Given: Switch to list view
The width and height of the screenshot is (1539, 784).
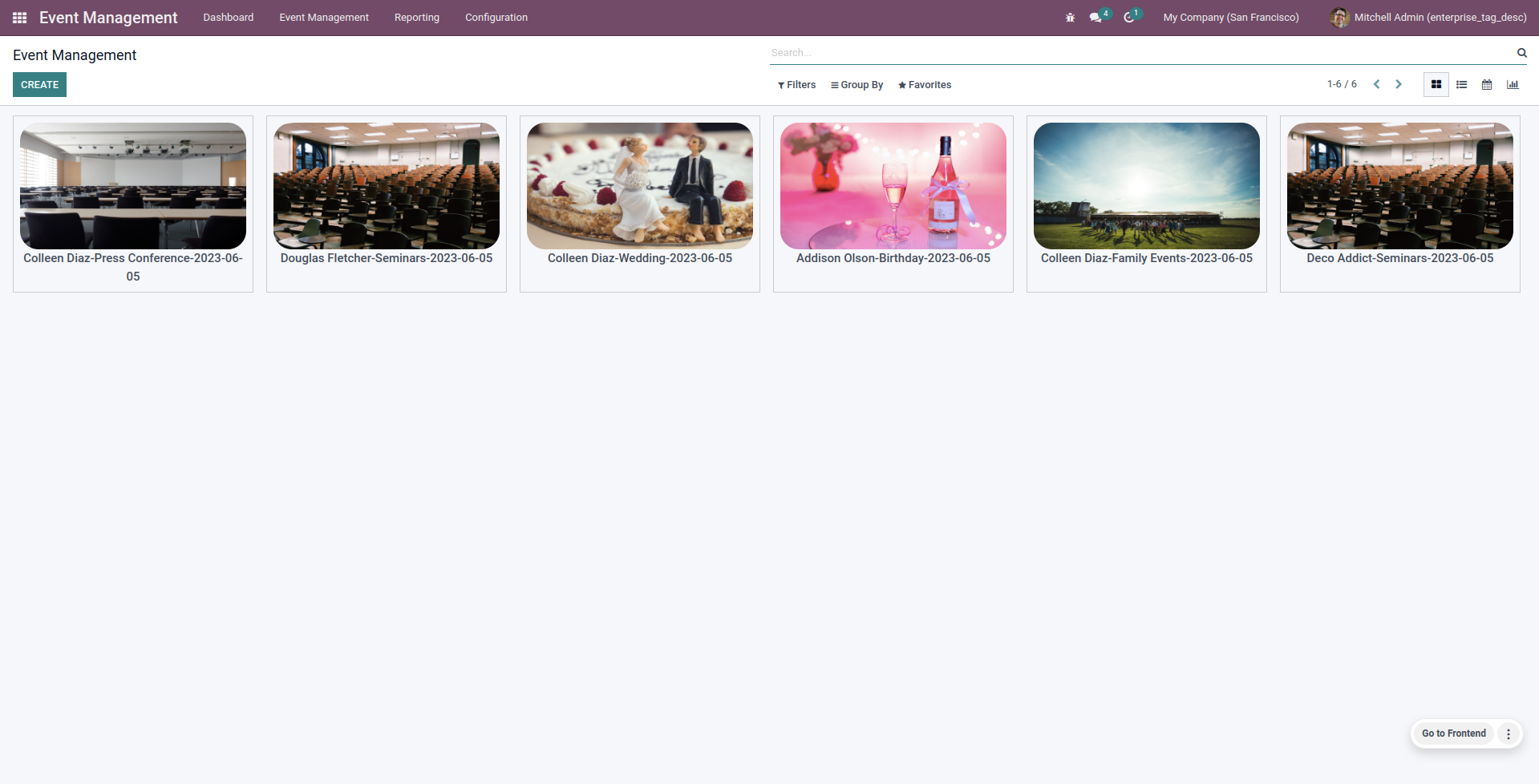Looking at the screenshot, I should (x=1462, y=84).
